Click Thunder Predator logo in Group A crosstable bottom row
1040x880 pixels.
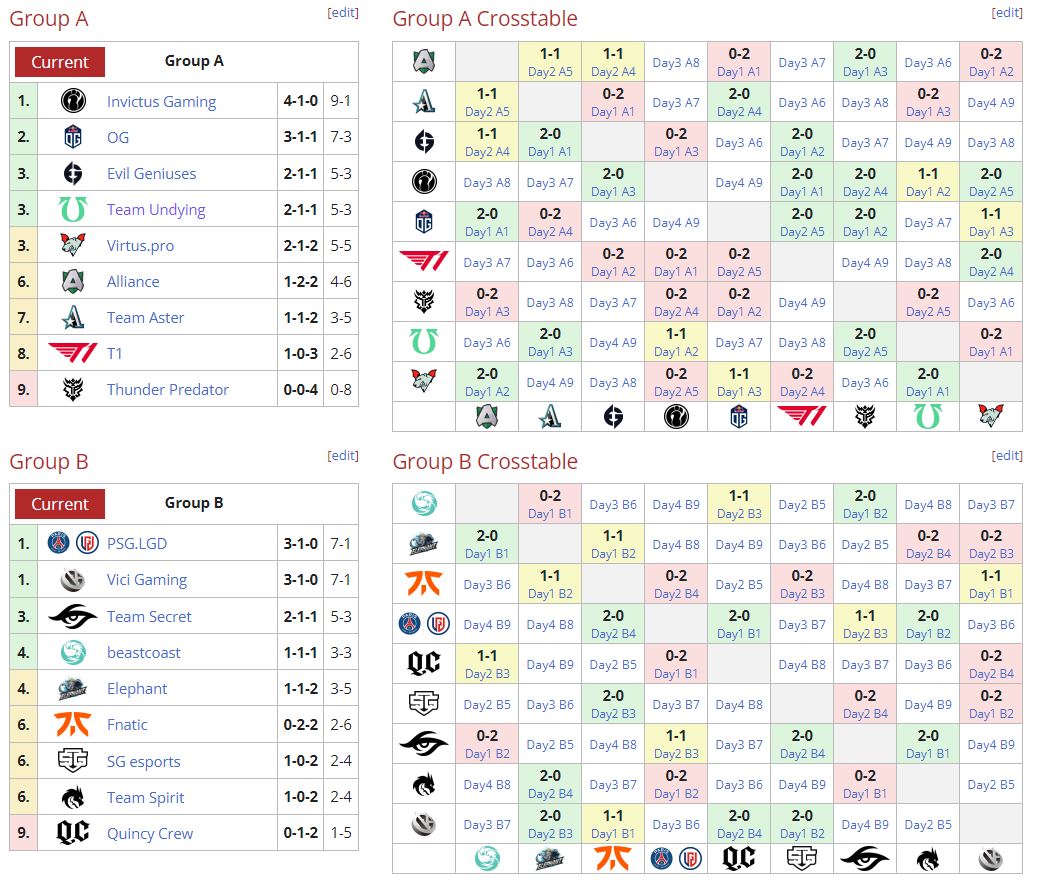[865, 416]
